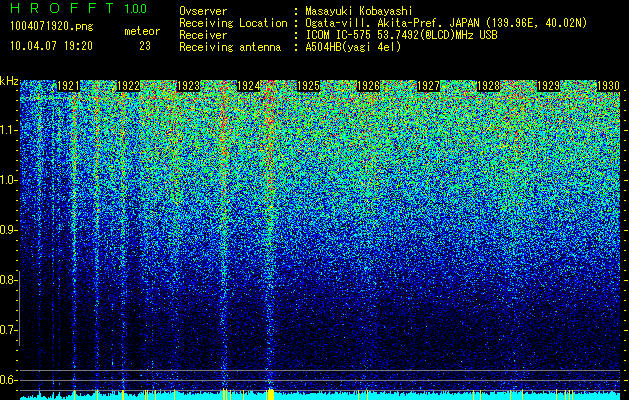
Task: Click the Ovserver label
Action: [203, 11]
